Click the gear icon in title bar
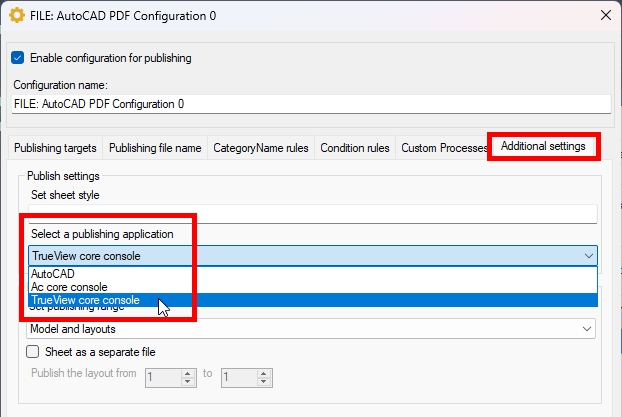This screenshot has height=417, width=622. [15, 16]
